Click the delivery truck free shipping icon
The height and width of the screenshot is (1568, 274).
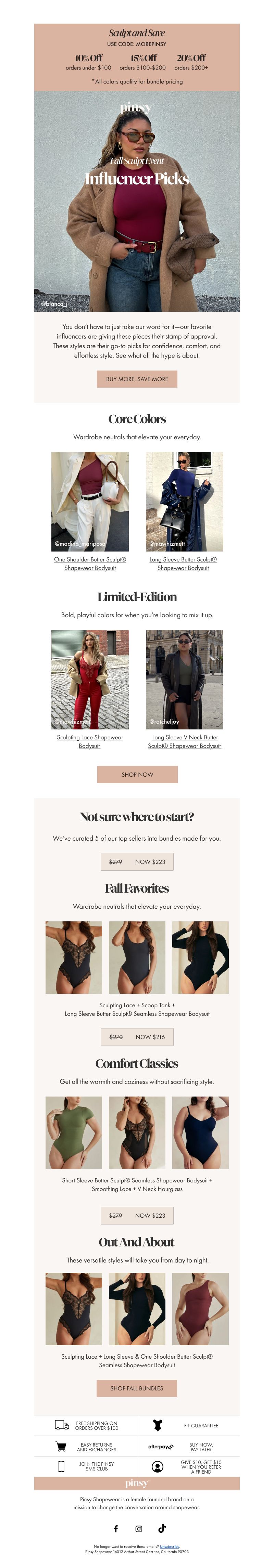point(62,1425)
